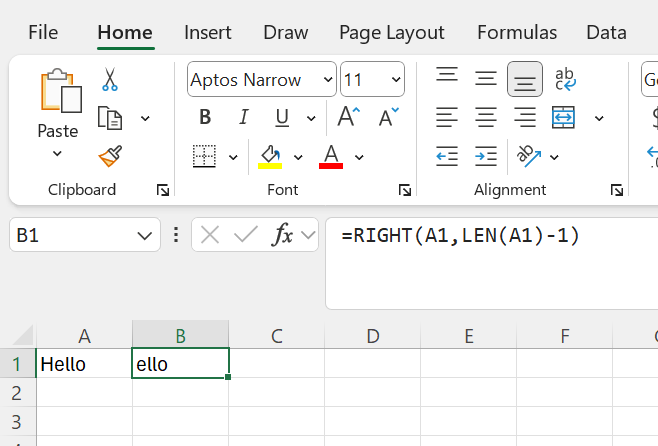Click the Orientation icon
The width and height of the screenshot is (658, 446).
pos(528,156)
